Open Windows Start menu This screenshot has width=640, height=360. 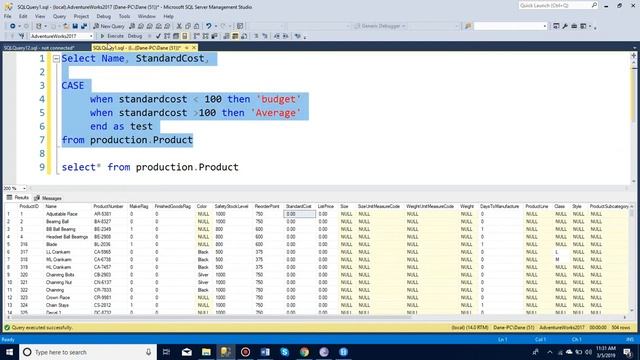tap(9, 352)
